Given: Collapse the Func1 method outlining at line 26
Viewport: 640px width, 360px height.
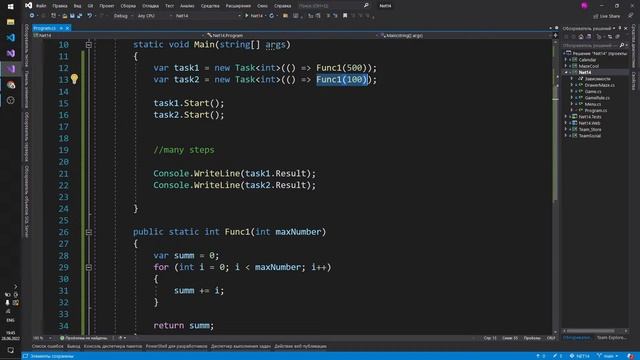Looking at the screenshot, I should (89, 232).
